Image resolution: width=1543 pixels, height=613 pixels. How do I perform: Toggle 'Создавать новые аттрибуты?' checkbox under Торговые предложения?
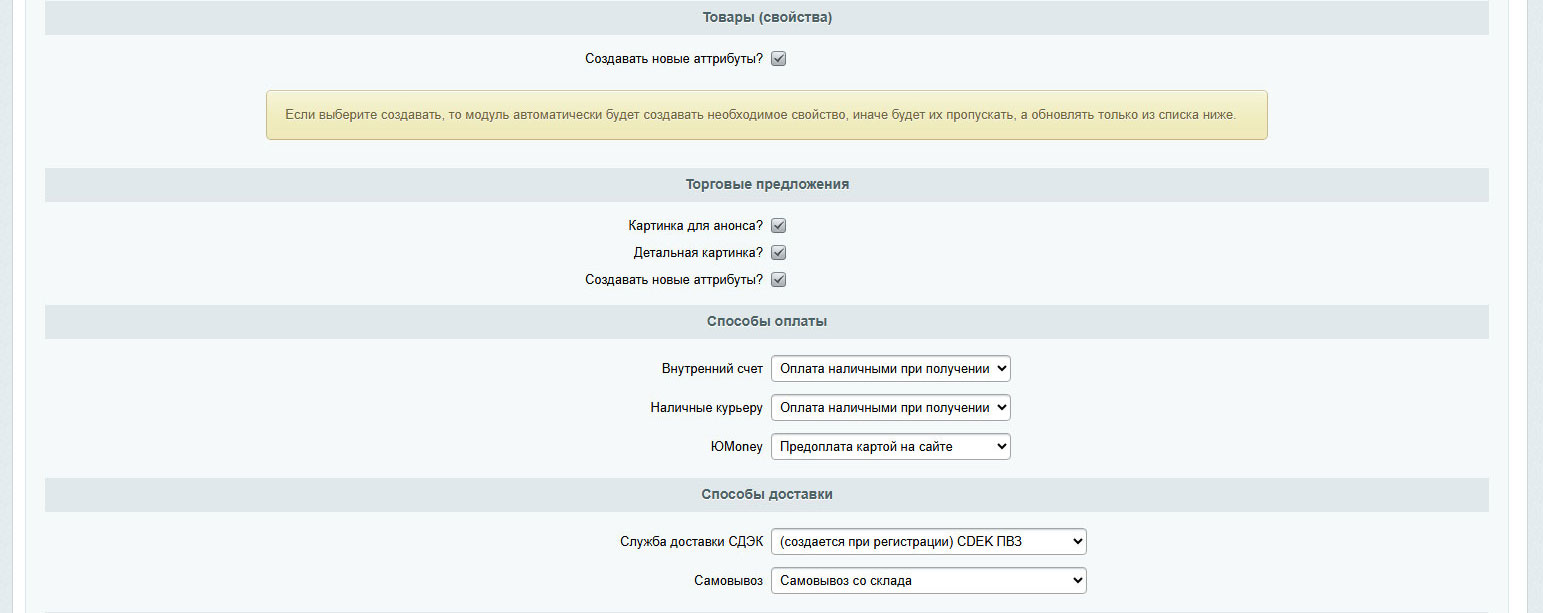(779, 280)
